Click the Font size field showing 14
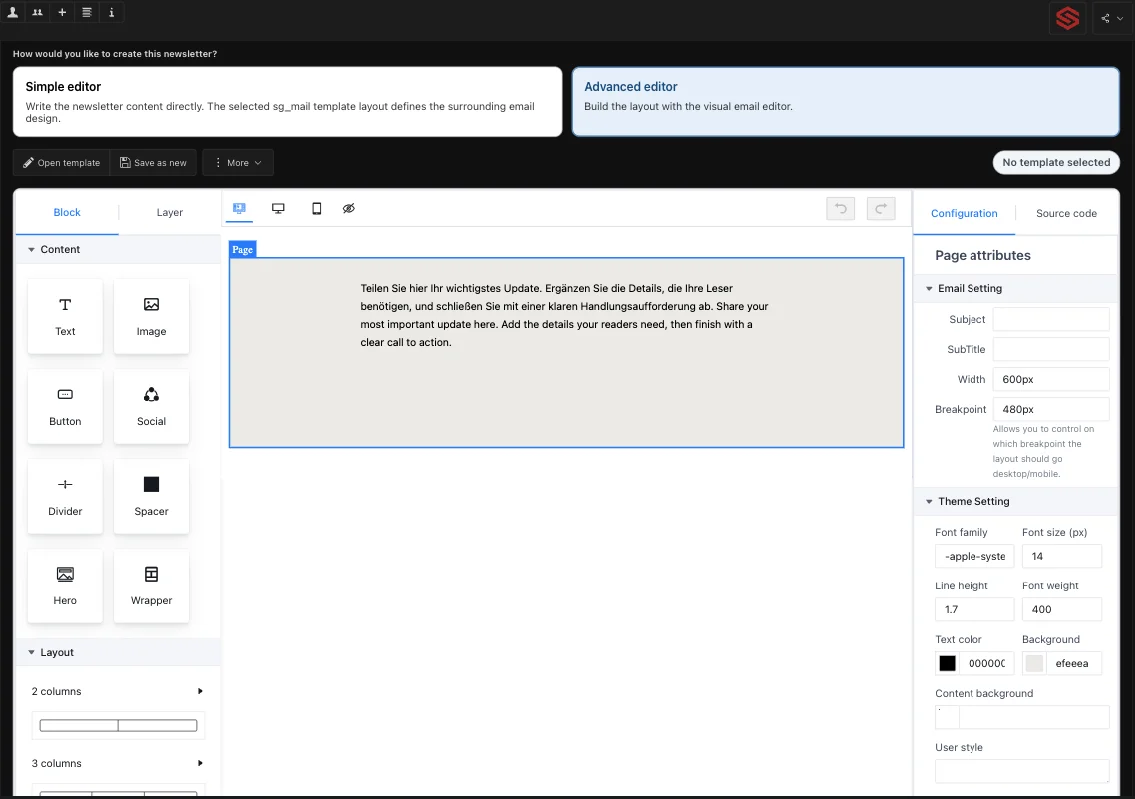 (x=1061, y=556)
